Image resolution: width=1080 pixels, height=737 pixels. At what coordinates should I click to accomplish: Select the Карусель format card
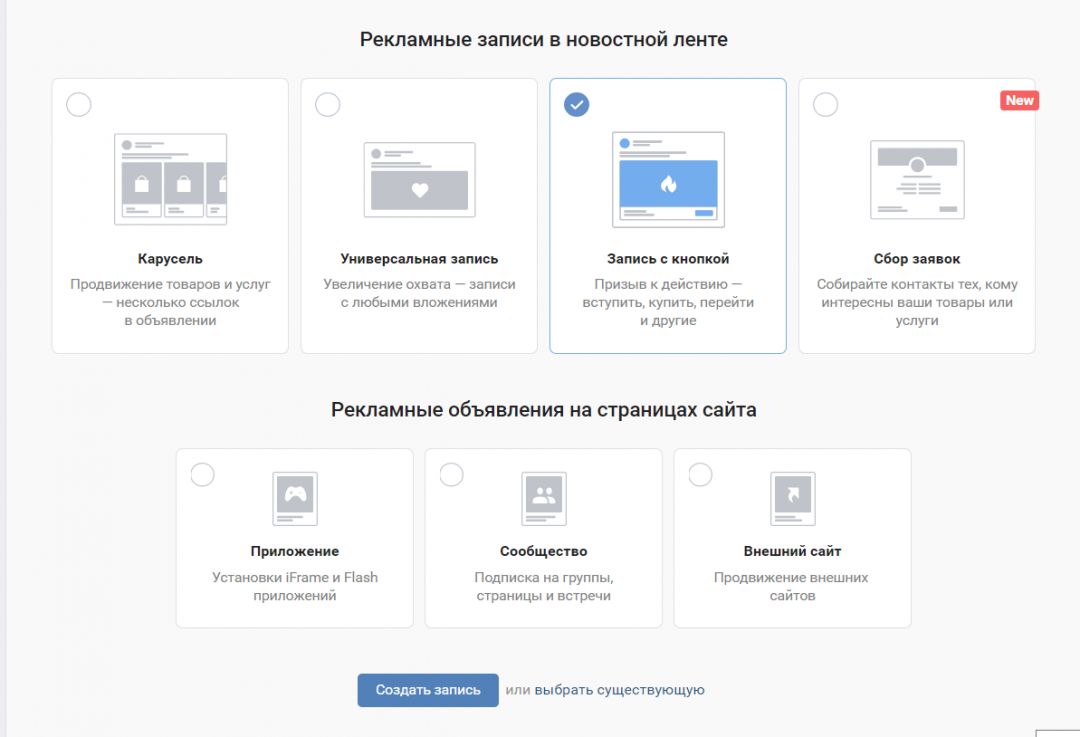pyautogui.click(x=169, y=215)
